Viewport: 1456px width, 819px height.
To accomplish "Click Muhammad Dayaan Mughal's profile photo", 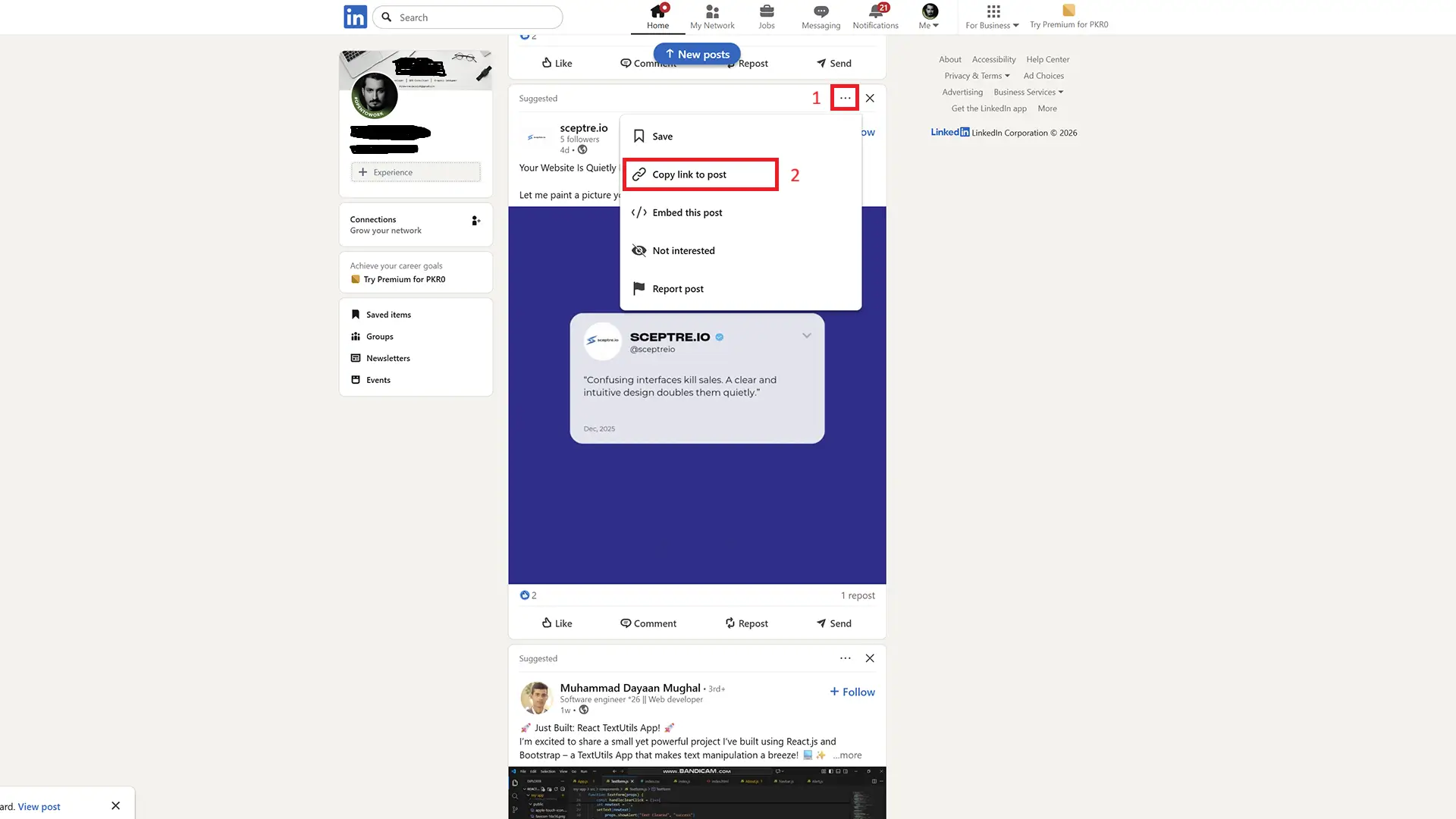I will click(x=536, y=698).
